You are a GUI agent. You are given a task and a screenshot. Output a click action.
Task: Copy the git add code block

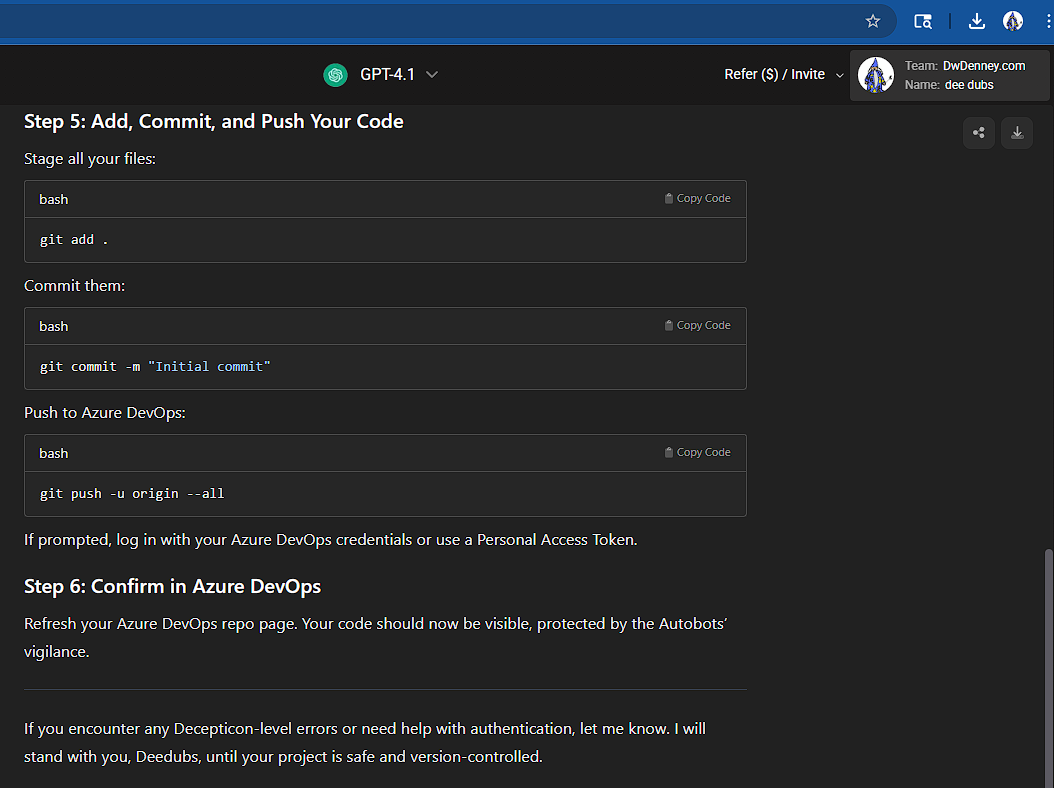tap(698, 198)
